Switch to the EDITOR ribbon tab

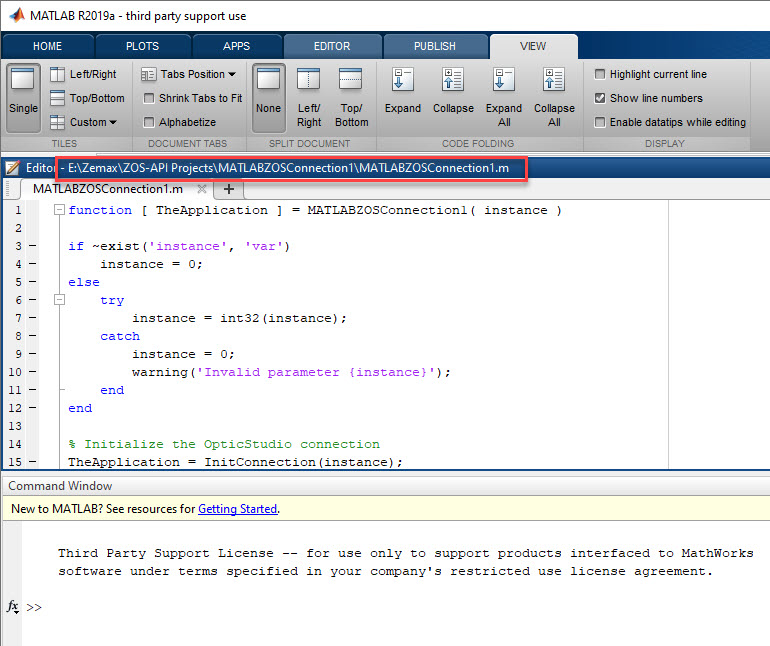(332, 46)
